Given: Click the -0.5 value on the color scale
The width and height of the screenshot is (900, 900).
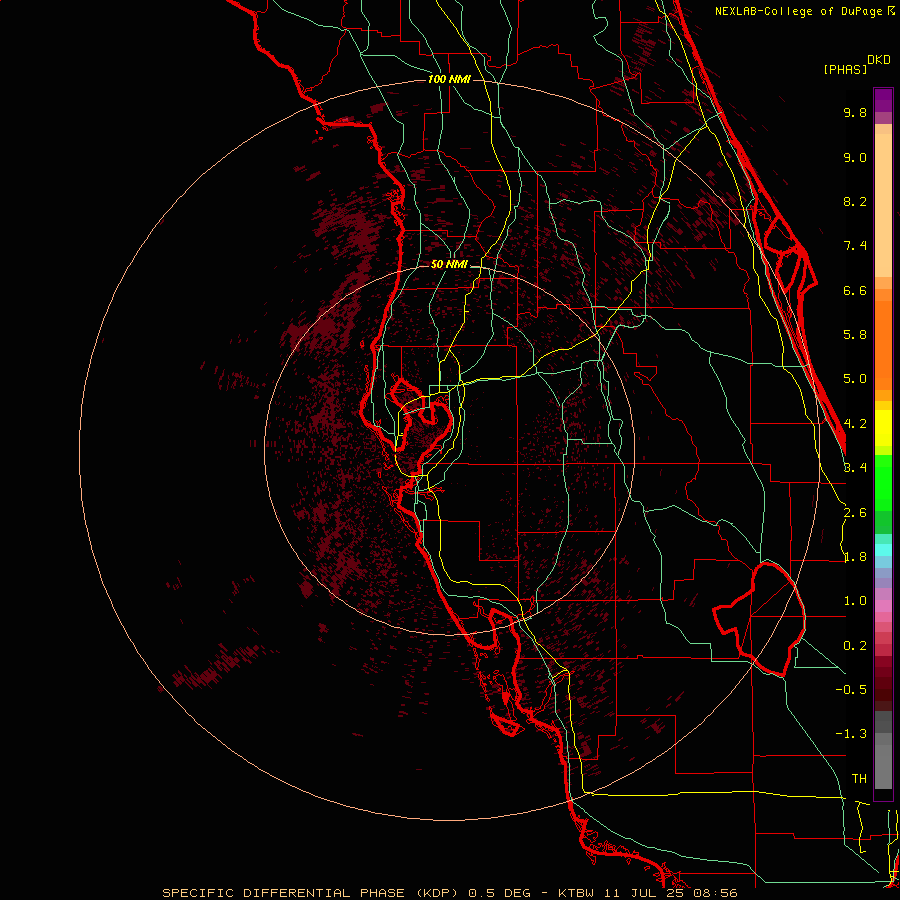Looking at the screenshot, I should pyautogui.click(x=851, y=689).
